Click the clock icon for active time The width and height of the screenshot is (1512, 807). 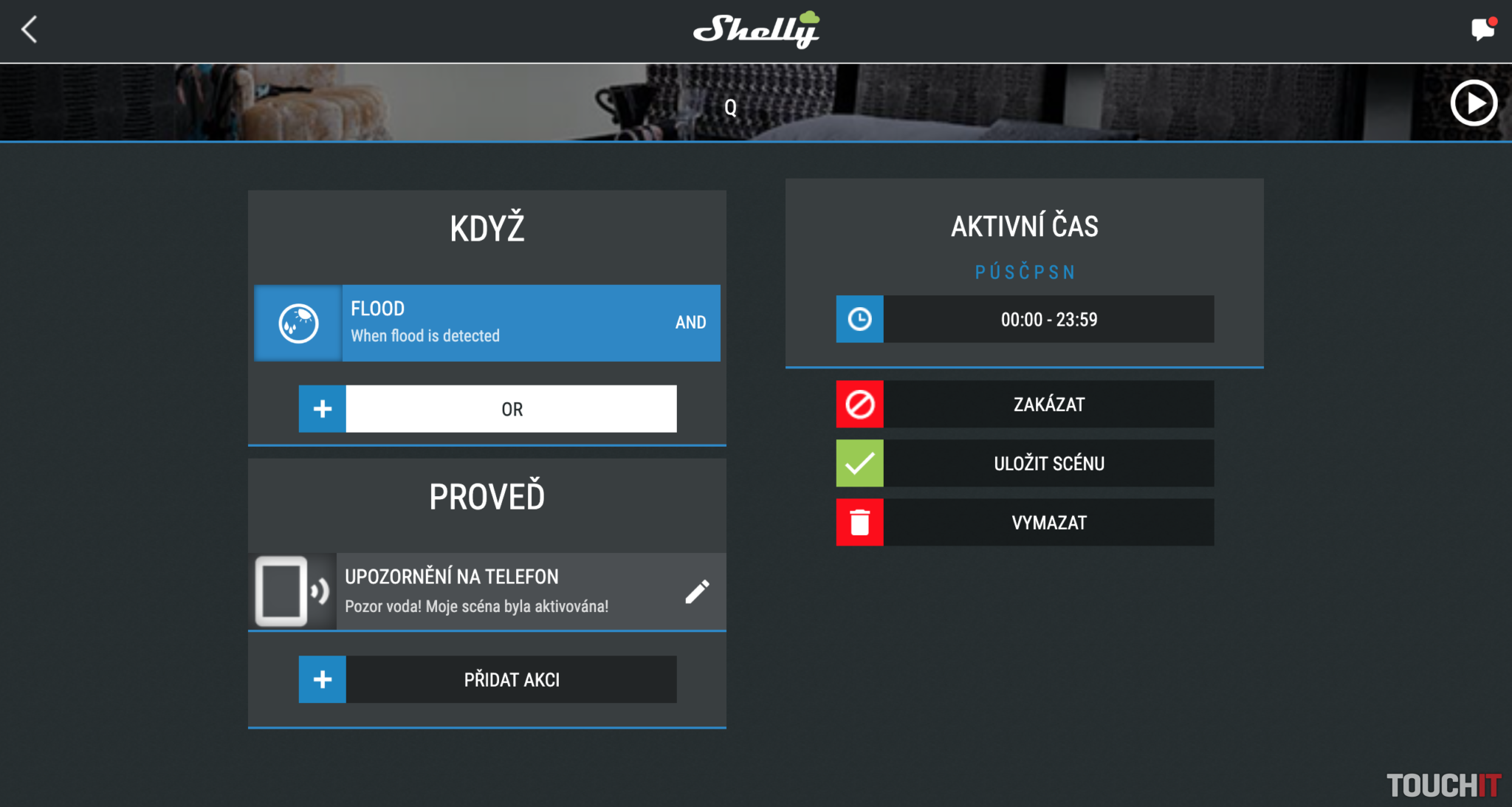pos(859,319)
